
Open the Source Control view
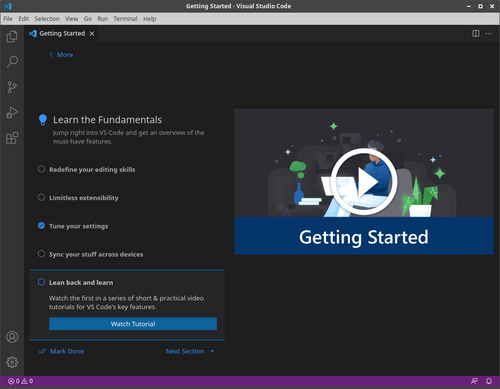coord(12,87)
